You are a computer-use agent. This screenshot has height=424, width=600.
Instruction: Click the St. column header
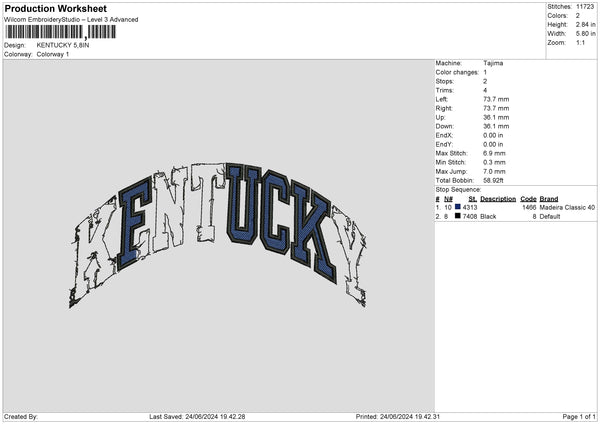pos(473,199)
